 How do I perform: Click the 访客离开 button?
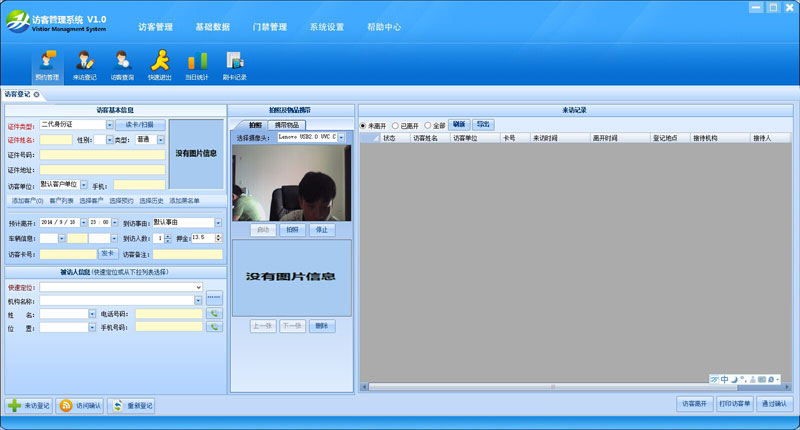[694, 403]
